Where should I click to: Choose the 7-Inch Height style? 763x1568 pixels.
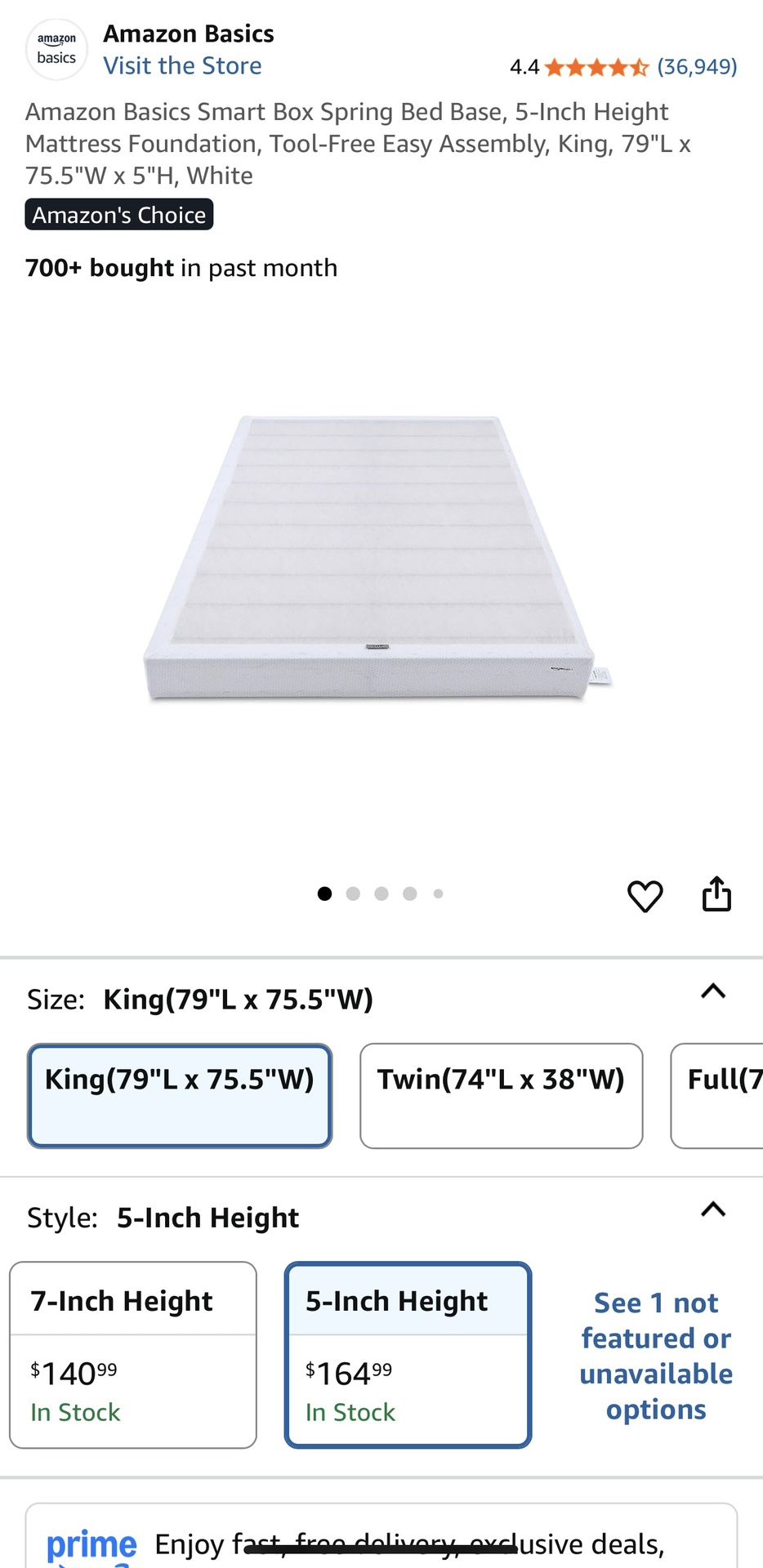coord(133,1355)
